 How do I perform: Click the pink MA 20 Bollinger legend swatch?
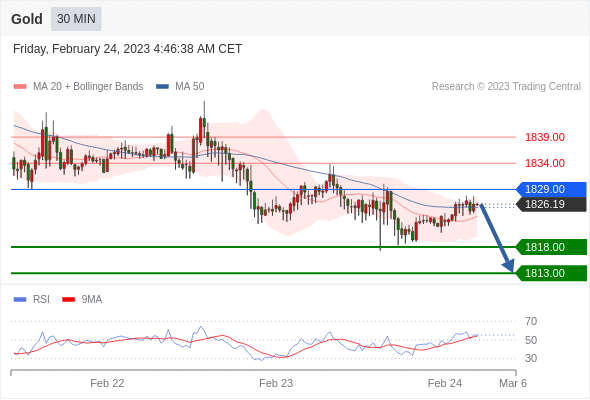coord(20,87)
